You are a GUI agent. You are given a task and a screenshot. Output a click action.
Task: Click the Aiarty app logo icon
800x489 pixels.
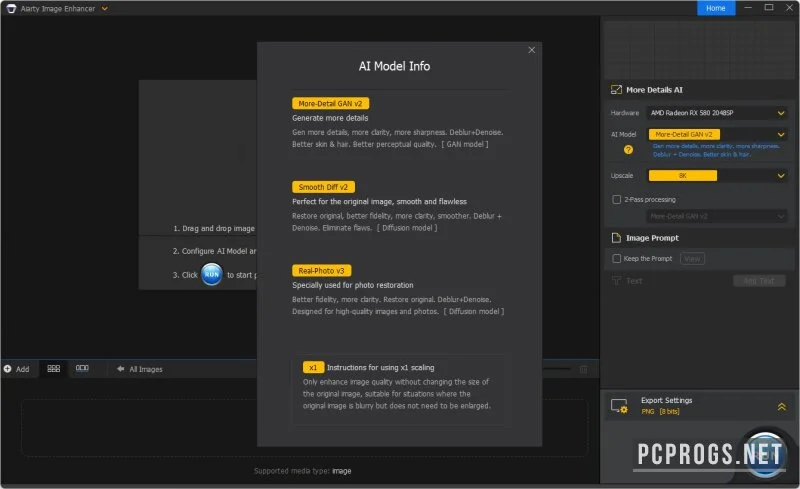click(11, 8)
